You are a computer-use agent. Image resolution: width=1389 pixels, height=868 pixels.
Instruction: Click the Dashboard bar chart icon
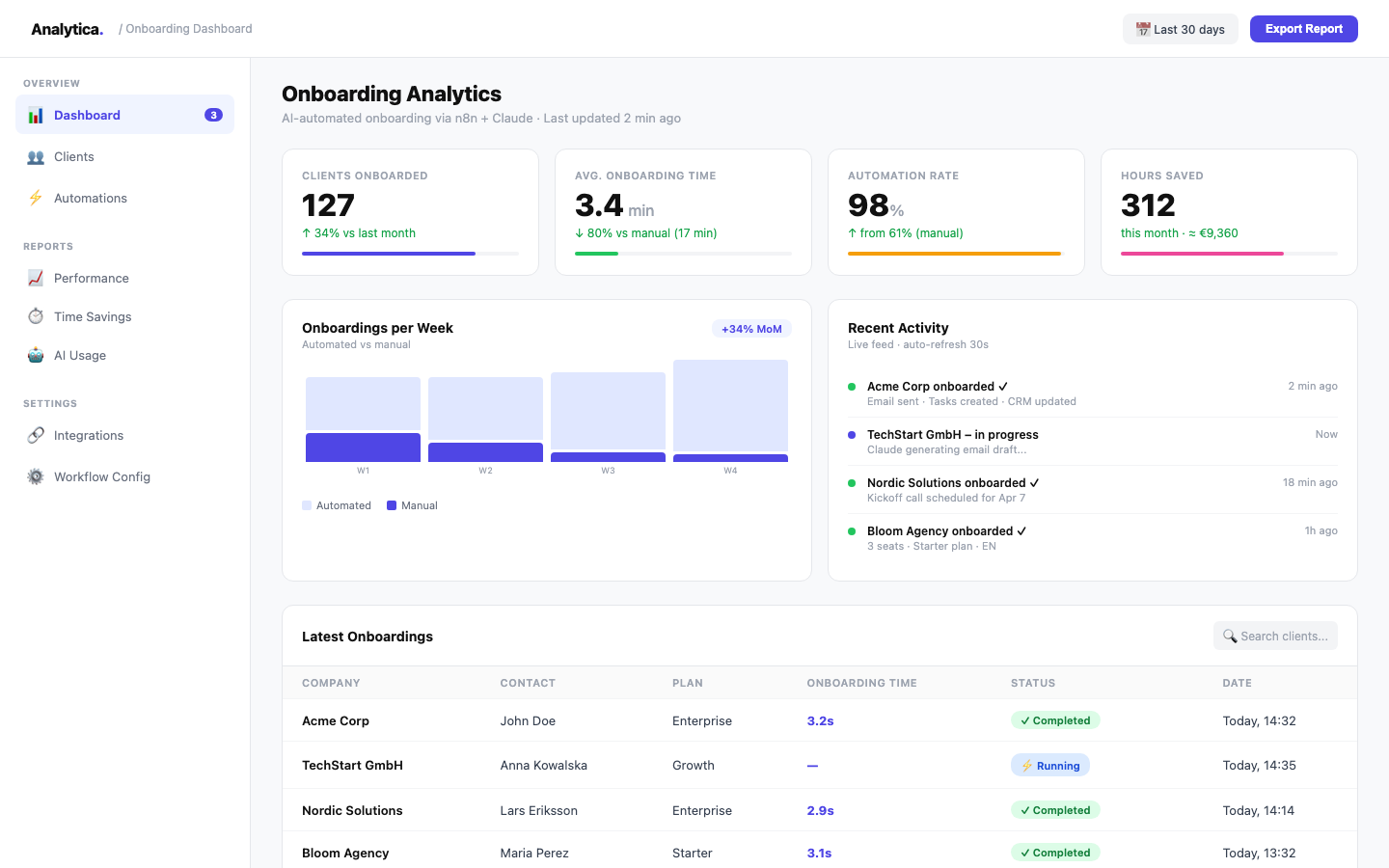click(x=36, y=115)
